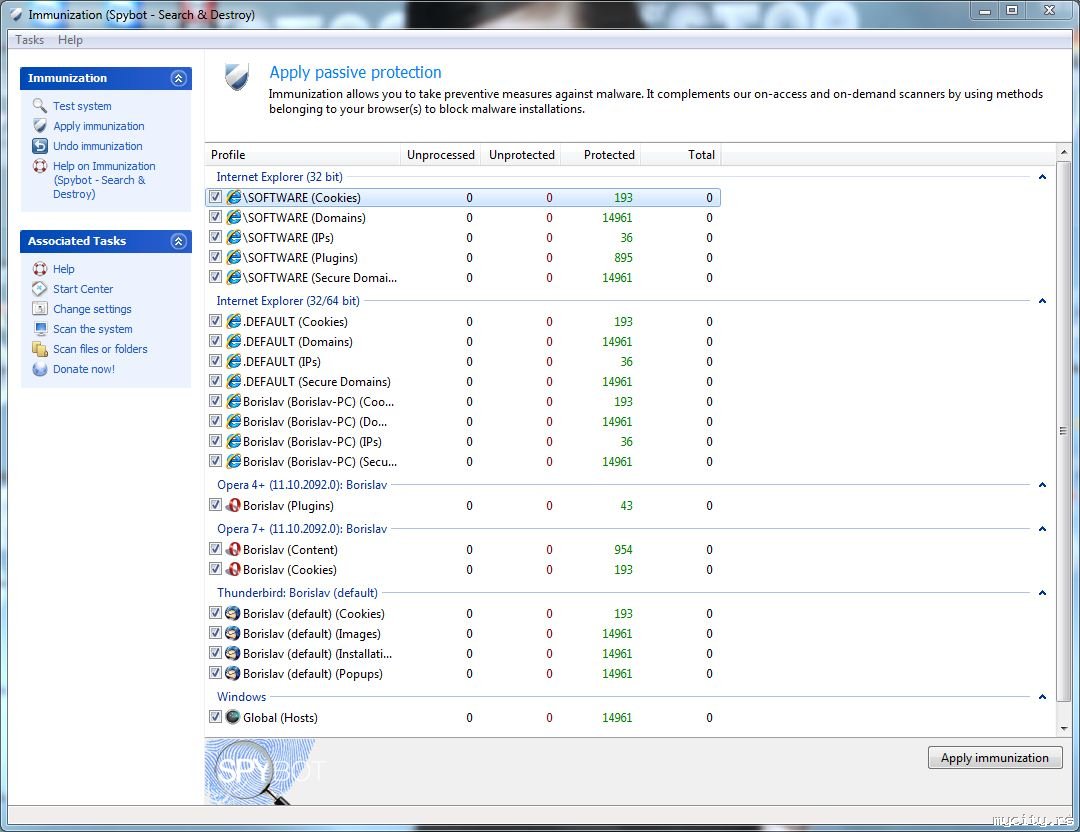The height and width of the screenshot is (832, 1080).
Task: Click the Donate now globe icon
Action: [x=40, y=369]
